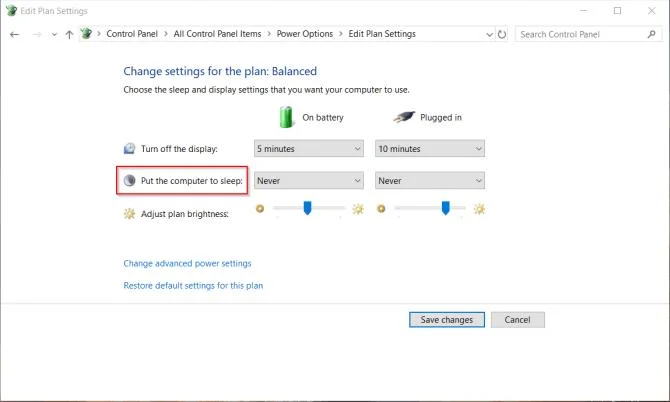
Task: Click the refresh icon in address bar
Action: 502,34
